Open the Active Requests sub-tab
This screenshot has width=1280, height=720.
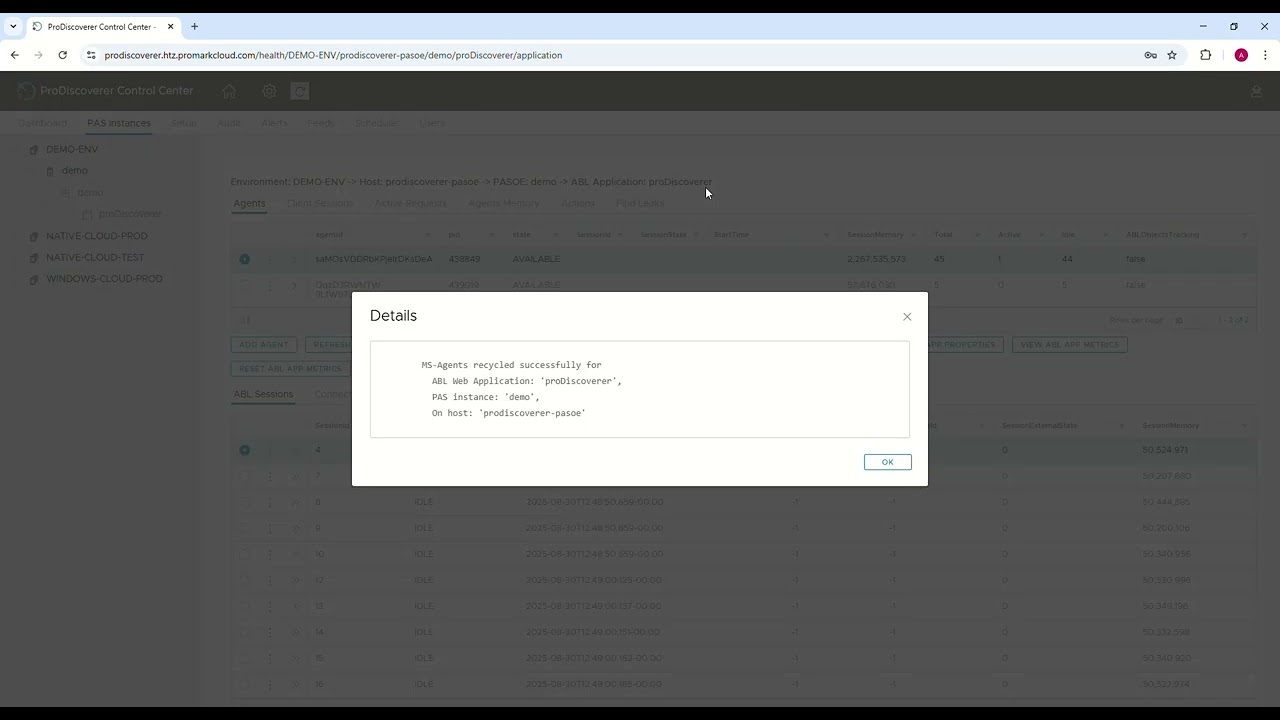pos(410,203)
